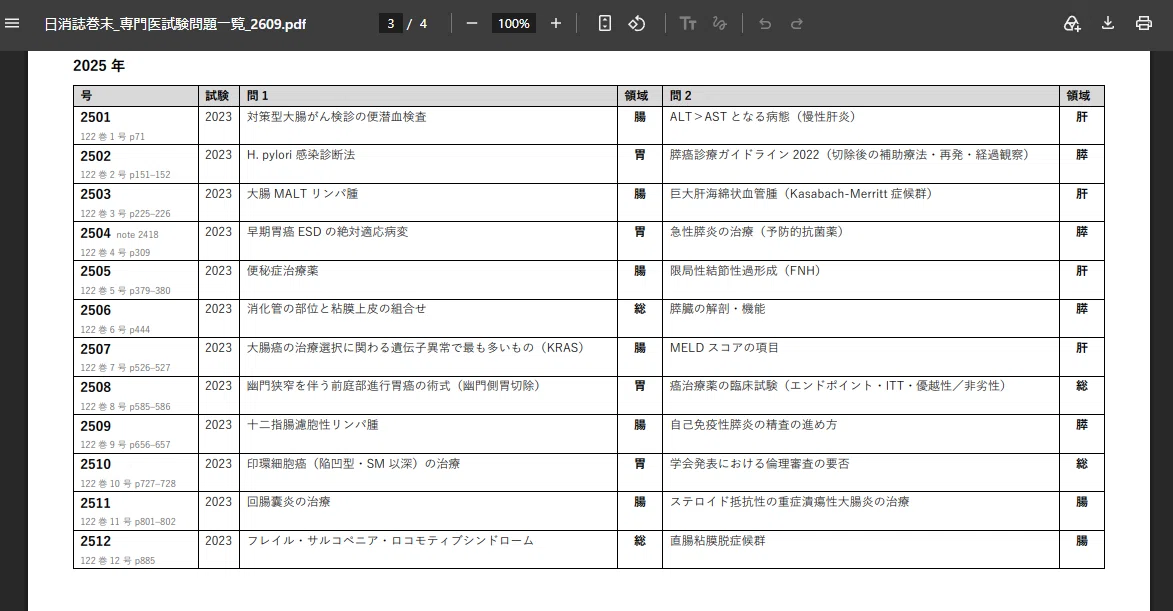Click '大腸 MALT リンパ腫' cell
The width and height of the screenshot is (1173, 611).
point(302,194)
